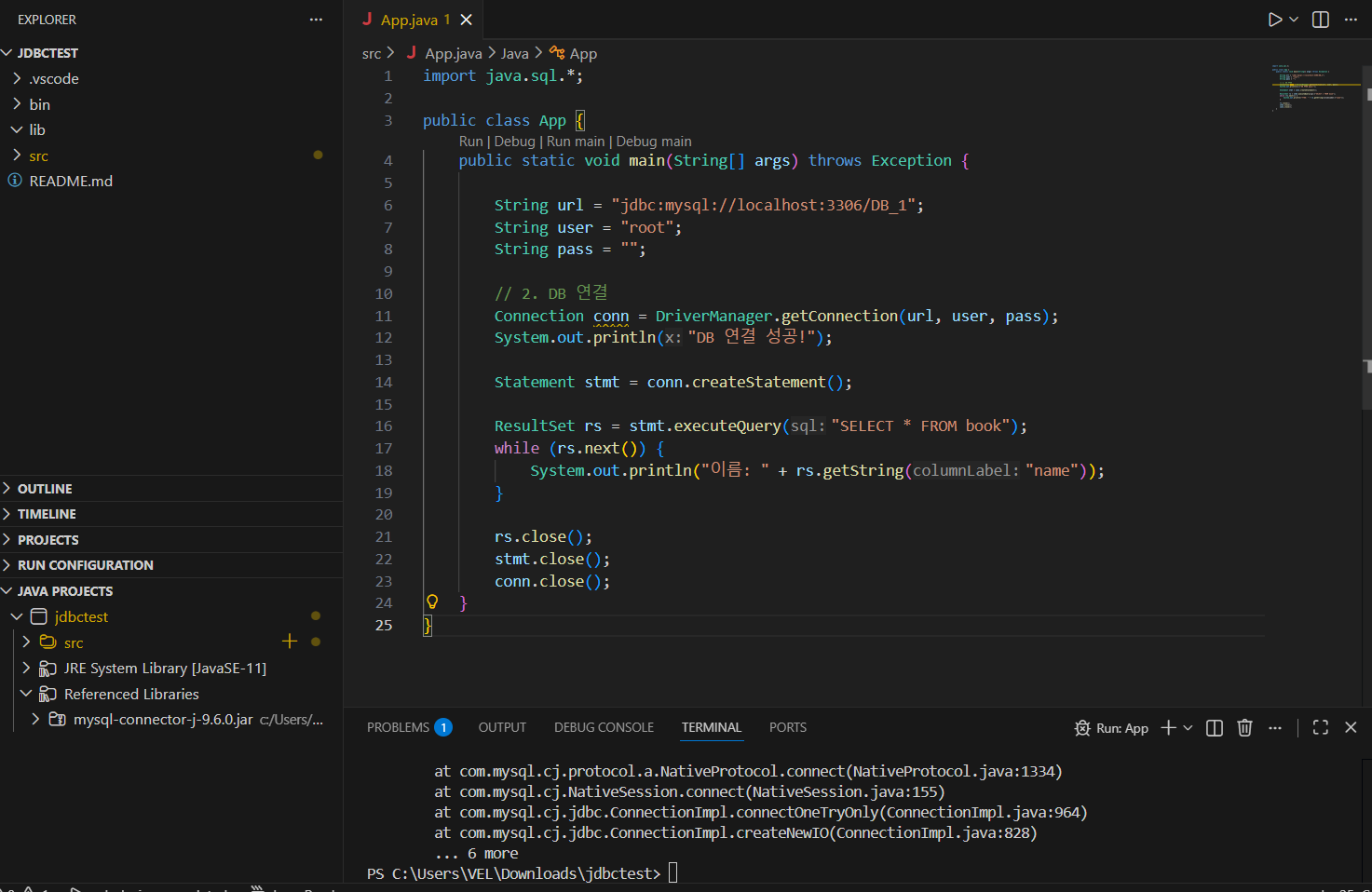Click the lightbulb code action on line 24
This screenshot has width=1372, height=892.
coord(432,602)
